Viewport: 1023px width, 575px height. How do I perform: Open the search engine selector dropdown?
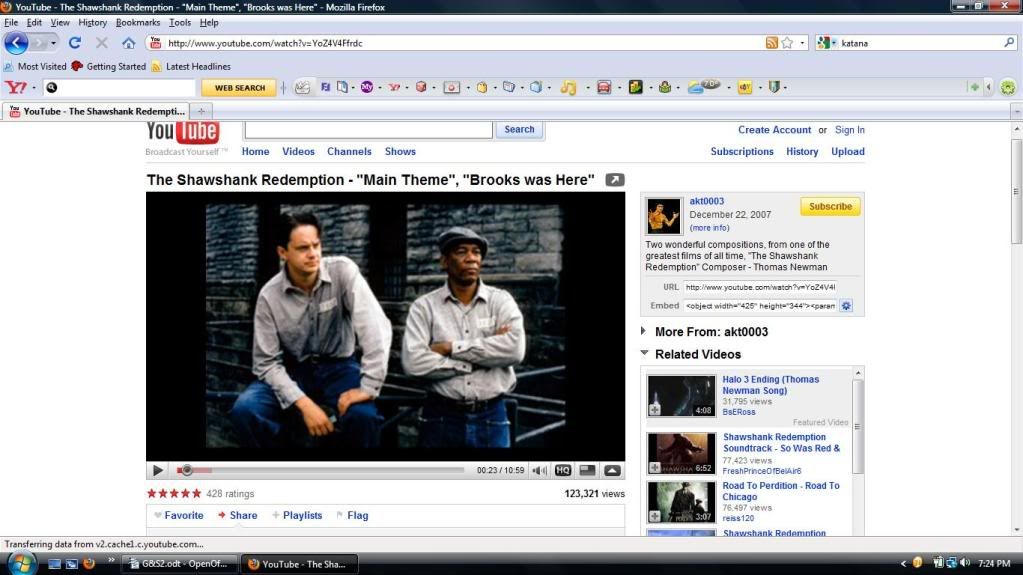(x=827, y=43)
